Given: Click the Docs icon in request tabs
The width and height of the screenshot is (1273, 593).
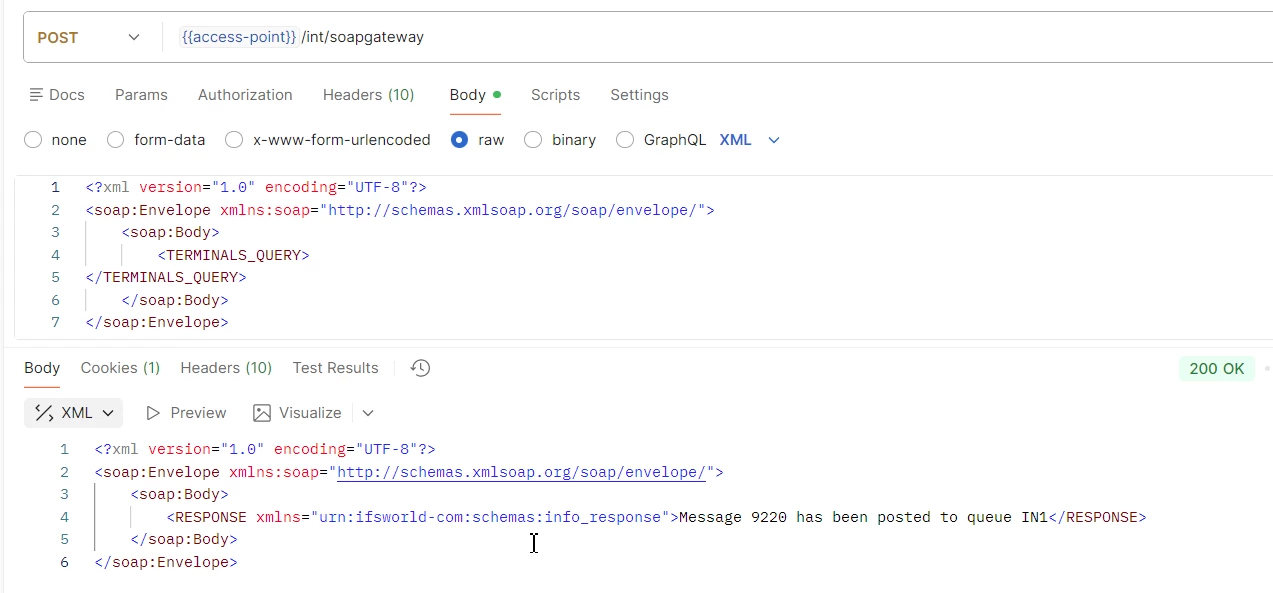Looking at the screenshot, I should click(x=37, y=95).
